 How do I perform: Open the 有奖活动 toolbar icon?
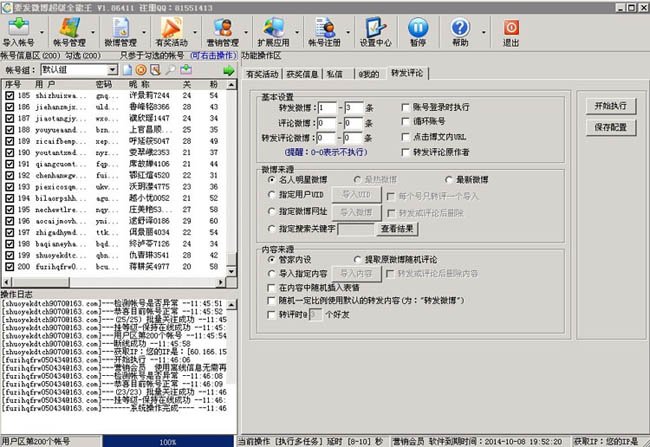(x=172, y=32)
